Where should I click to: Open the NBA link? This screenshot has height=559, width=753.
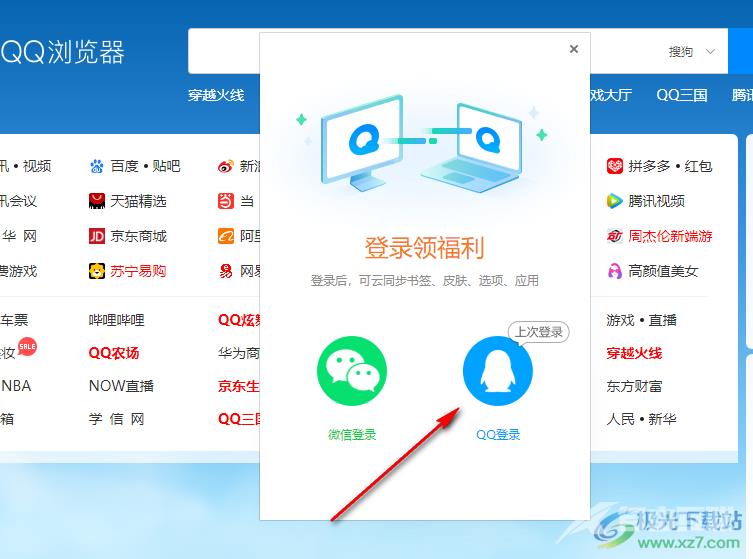point(16,386)
